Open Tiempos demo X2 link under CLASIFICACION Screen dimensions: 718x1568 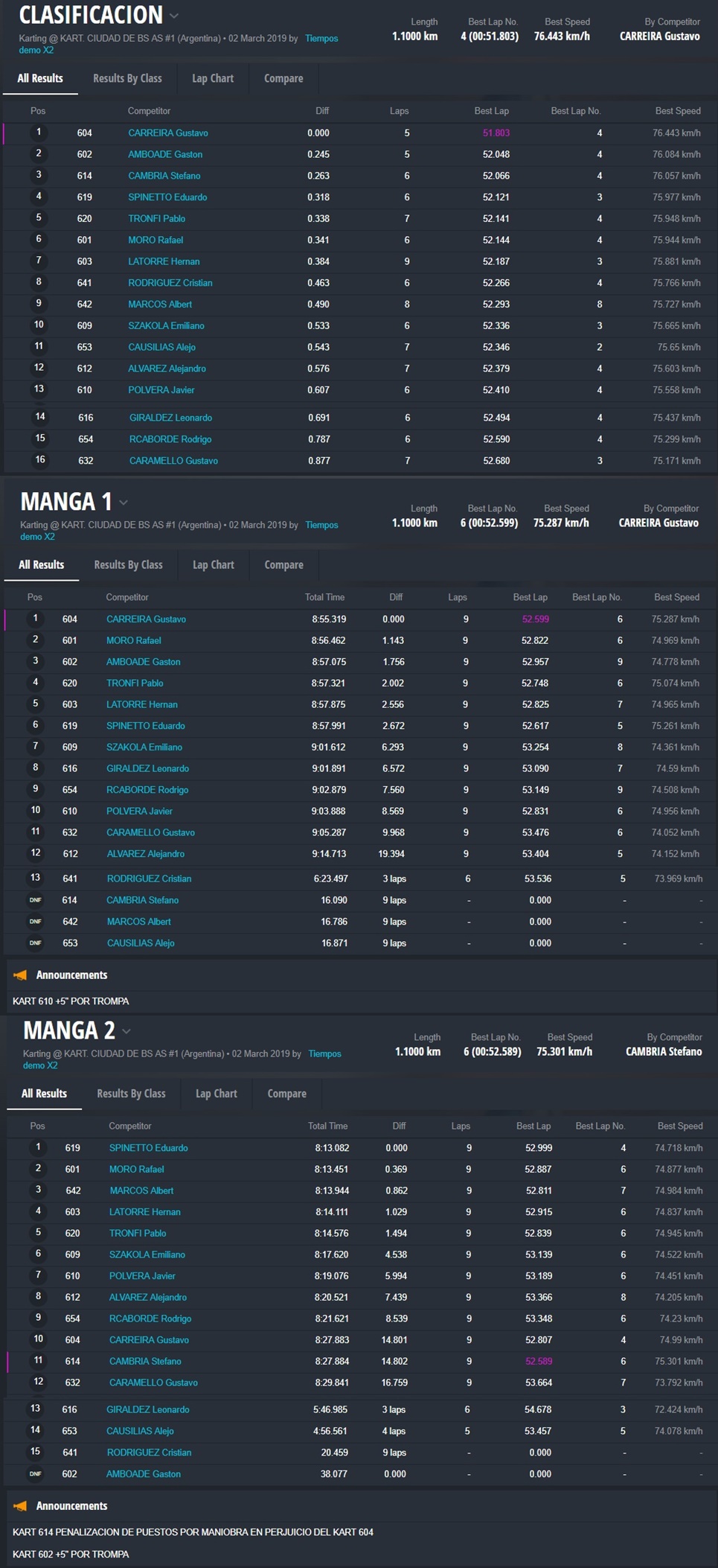(x=321, y=39)
